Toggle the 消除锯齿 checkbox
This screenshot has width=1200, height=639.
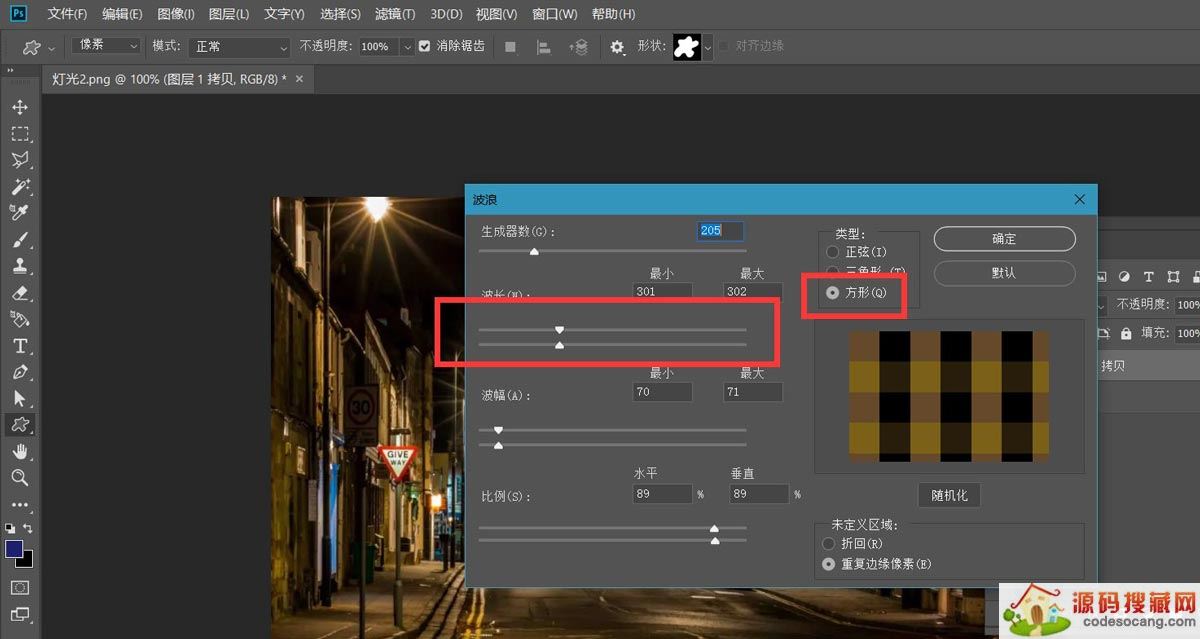point(425,46)
